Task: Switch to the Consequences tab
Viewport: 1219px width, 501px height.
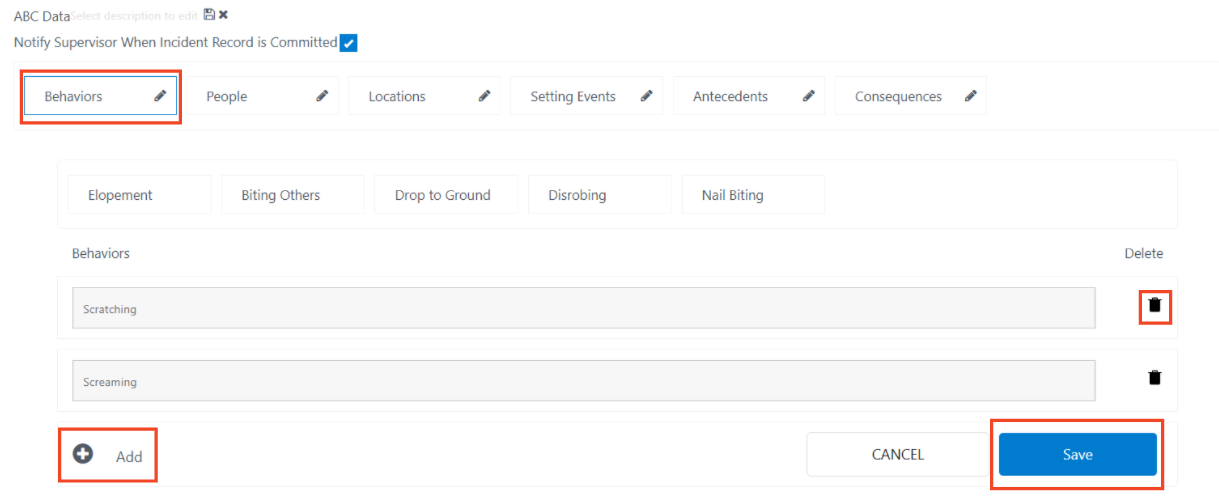Action: click(910, 96)
